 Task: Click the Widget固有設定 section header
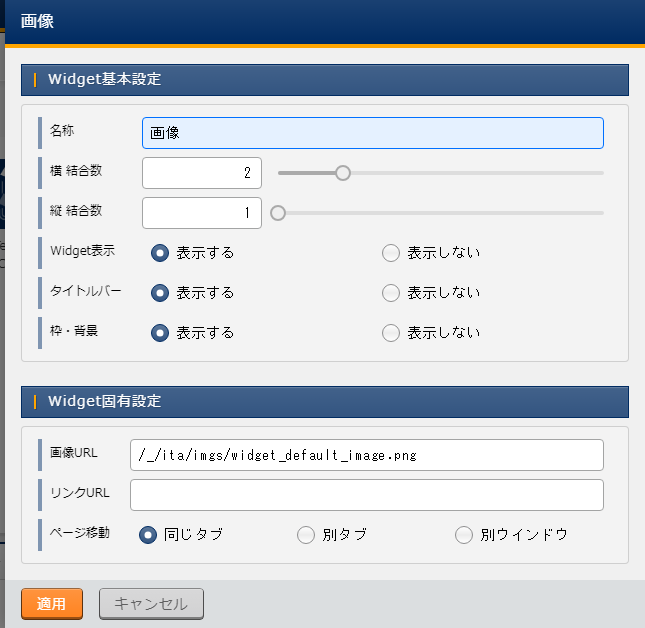click(x=324, y=401)
